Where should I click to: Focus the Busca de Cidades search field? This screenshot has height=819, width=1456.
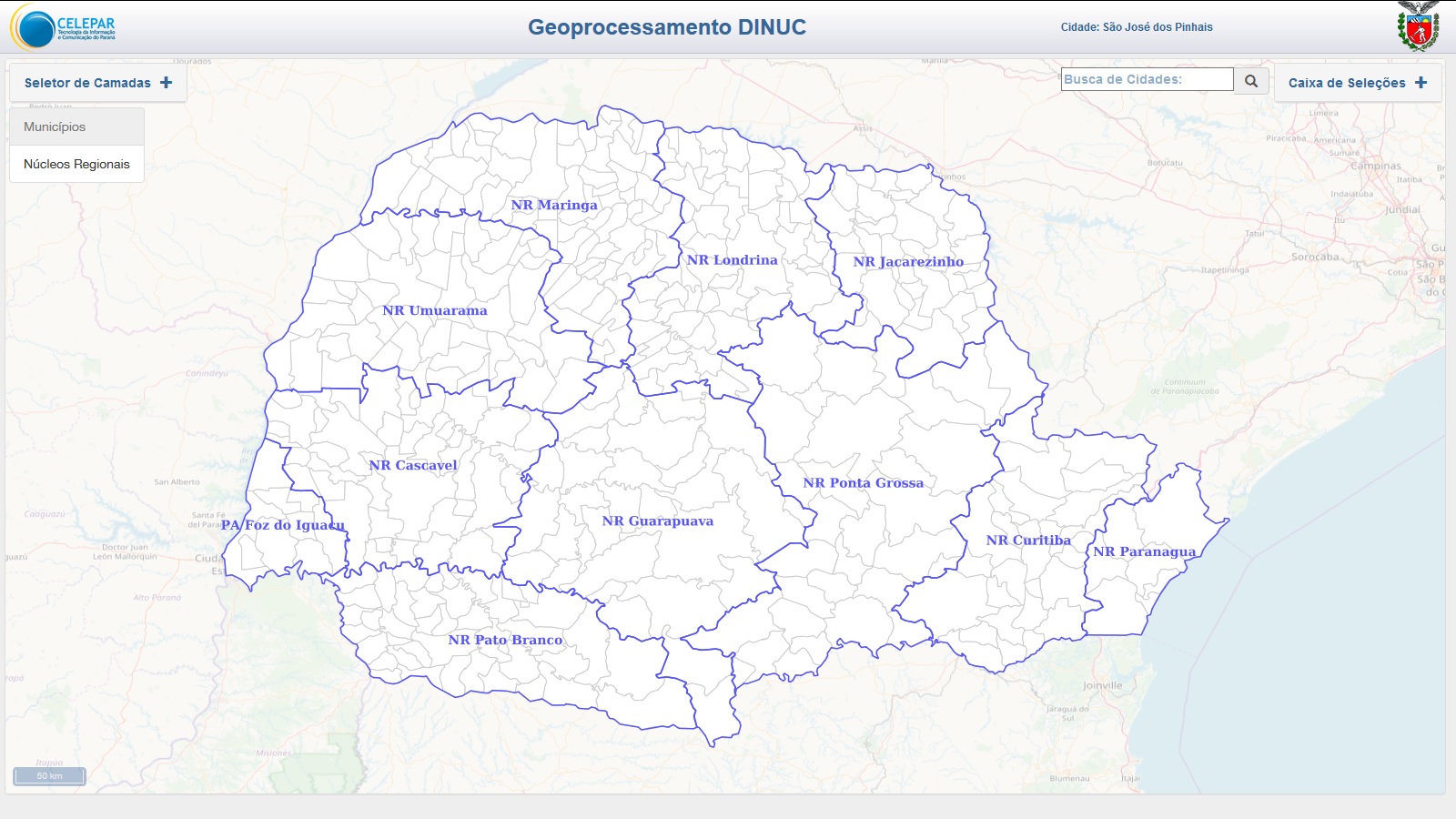click(1147, 80)
